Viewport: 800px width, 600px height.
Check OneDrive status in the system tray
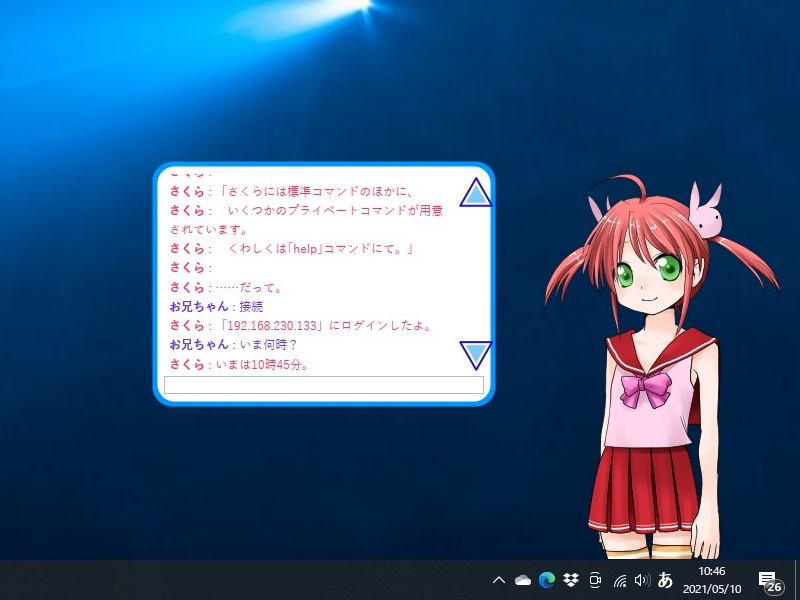click(522, 580)
